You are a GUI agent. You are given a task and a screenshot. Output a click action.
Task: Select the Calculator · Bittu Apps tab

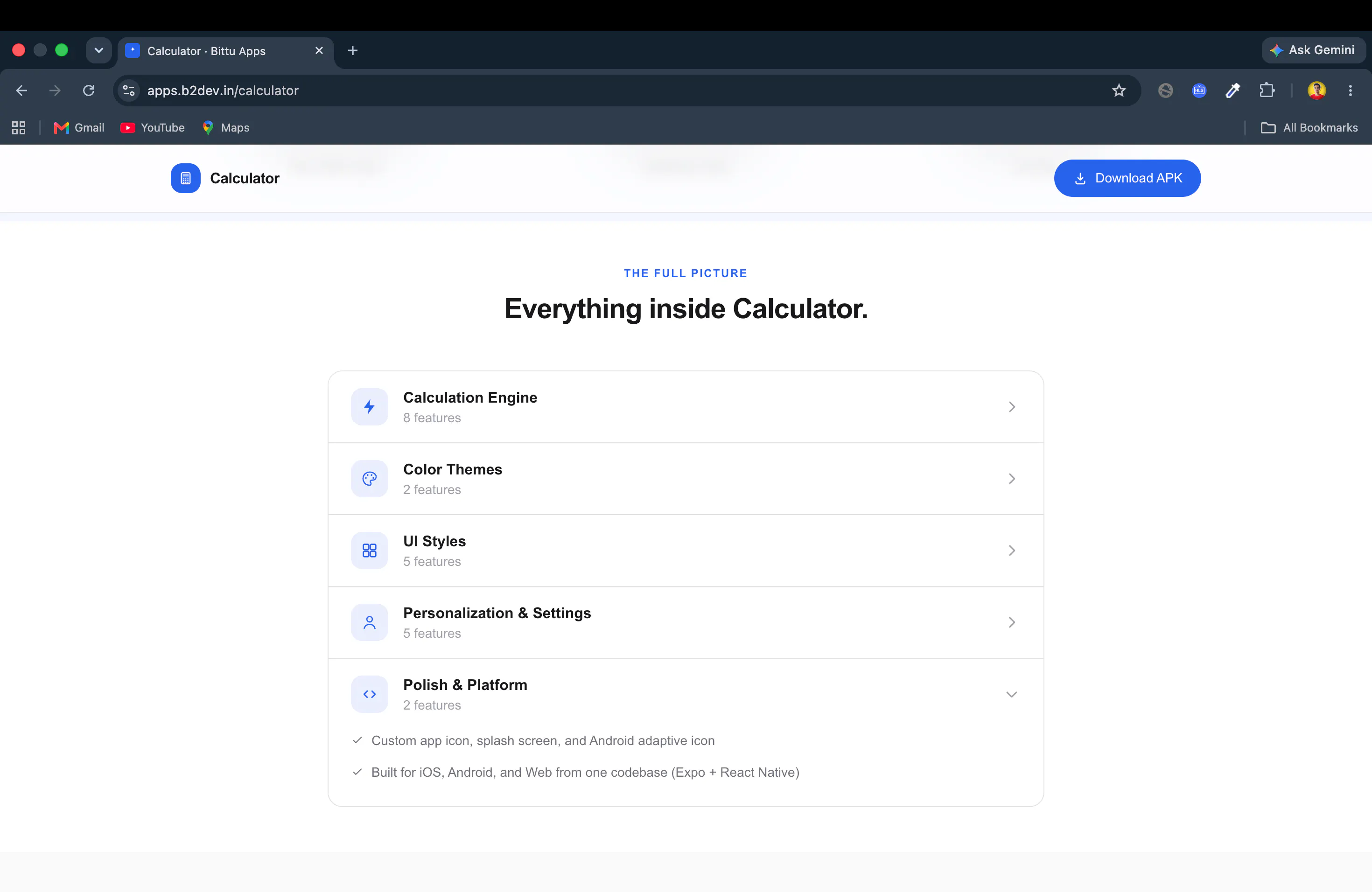coord(226,51)
